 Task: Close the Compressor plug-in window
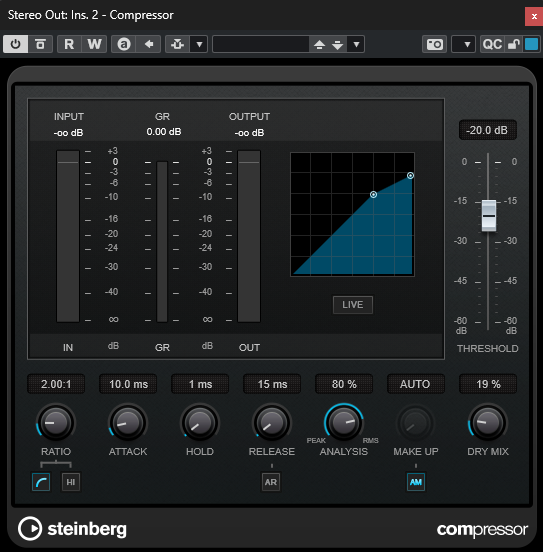pos(534,17)
